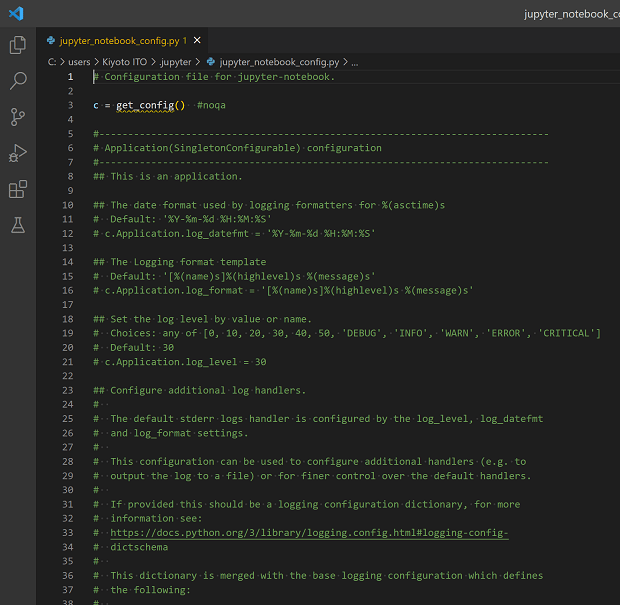Click the title bar file name text
Screen dimensions: 620x605
[572, 14]
